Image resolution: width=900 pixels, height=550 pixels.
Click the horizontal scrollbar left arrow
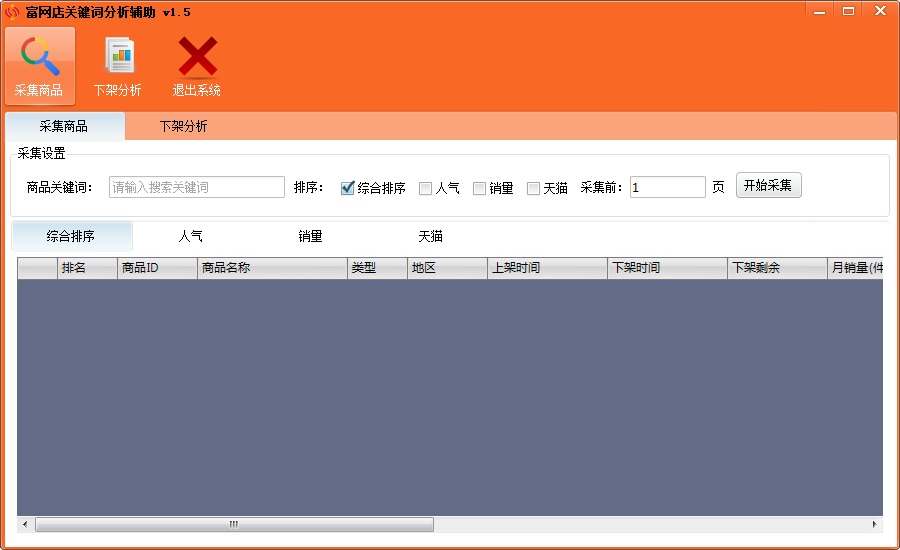(x=25, y=524)
